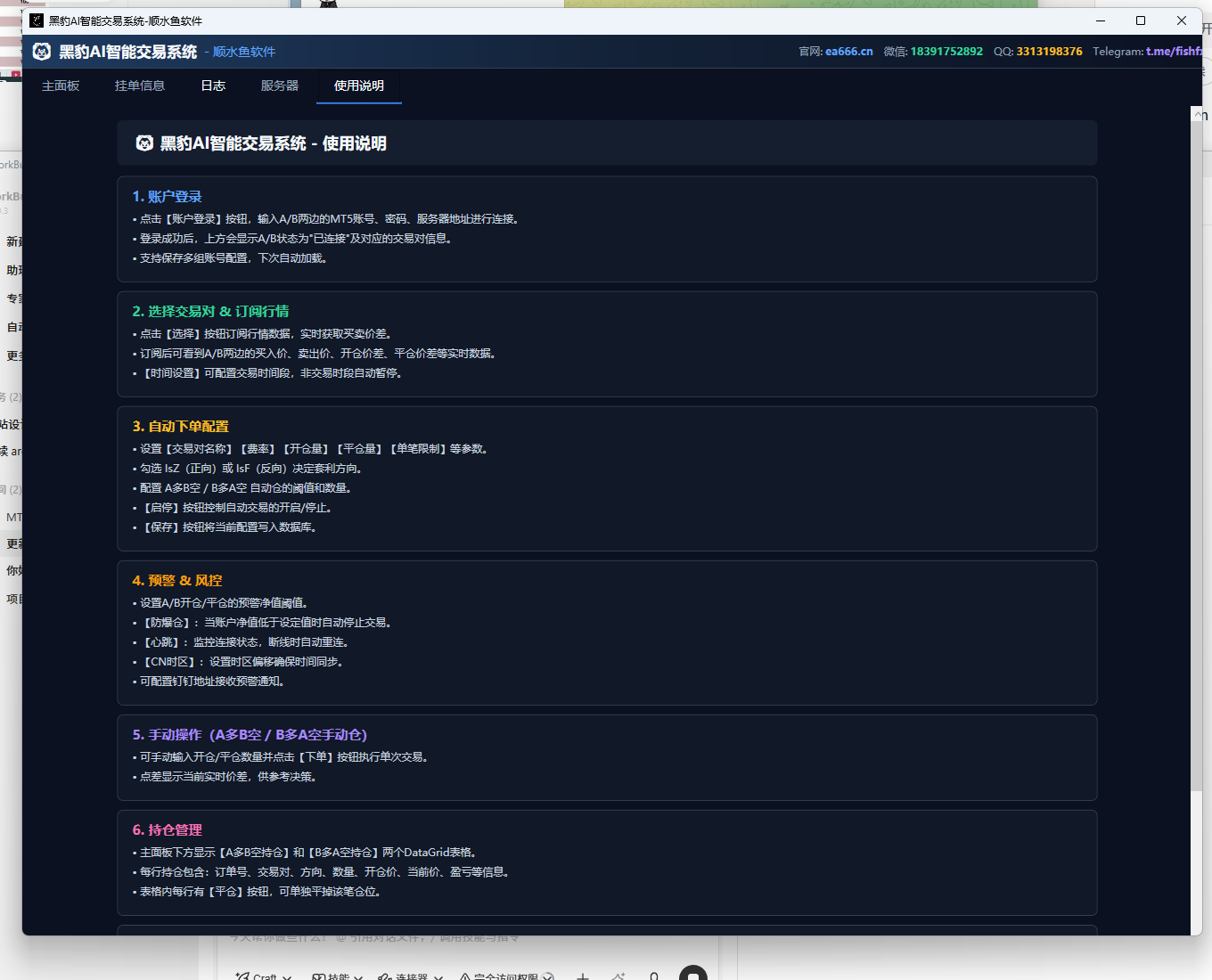Click the line 表格内每行有【平仓】按钮

tap(258, 892)
